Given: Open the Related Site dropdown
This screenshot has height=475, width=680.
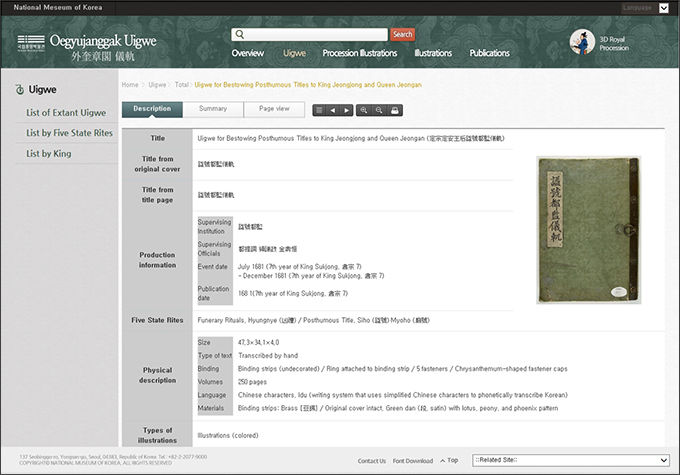Looking at the screenshot, I should pyautogui.click(x=571, y=460).
